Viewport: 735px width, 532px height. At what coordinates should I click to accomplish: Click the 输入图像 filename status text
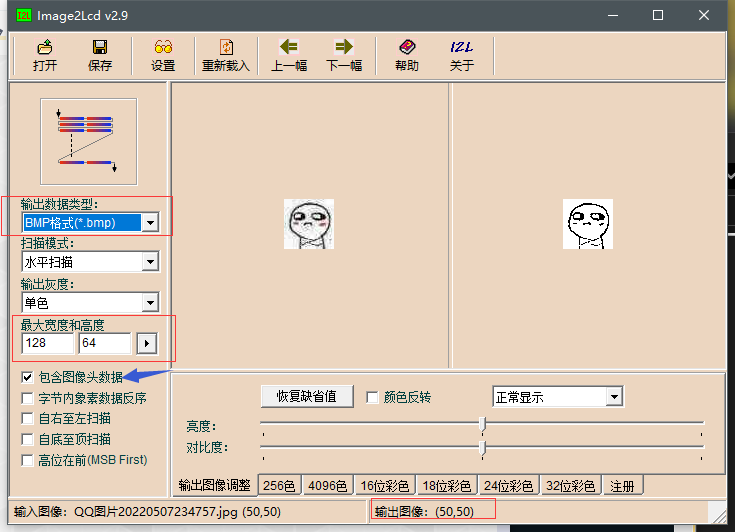[x=147, y=511]
